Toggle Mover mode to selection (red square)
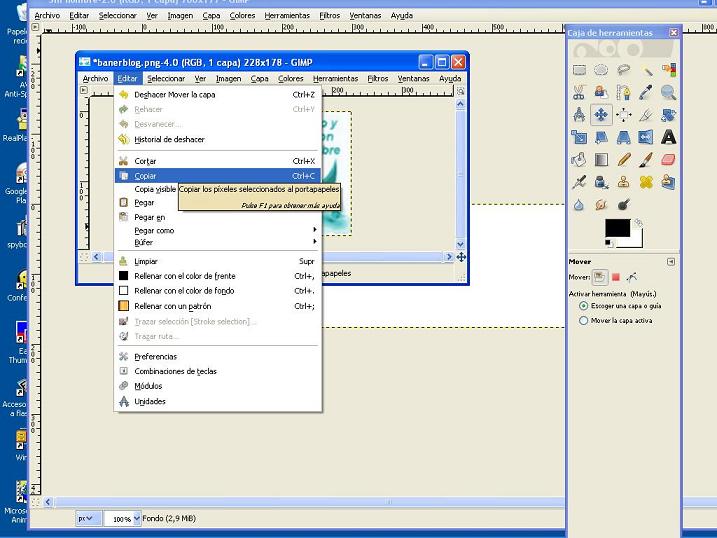Screen dimensions: 717x538 coord(616,277)
